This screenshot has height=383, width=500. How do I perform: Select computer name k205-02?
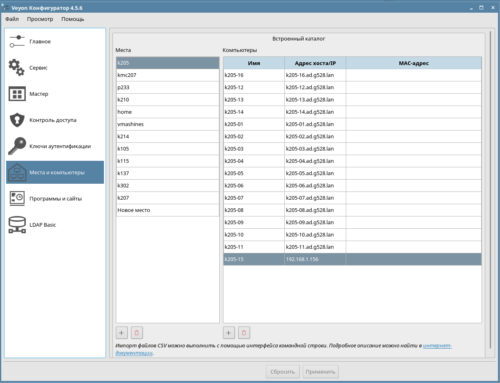[254, 137]
